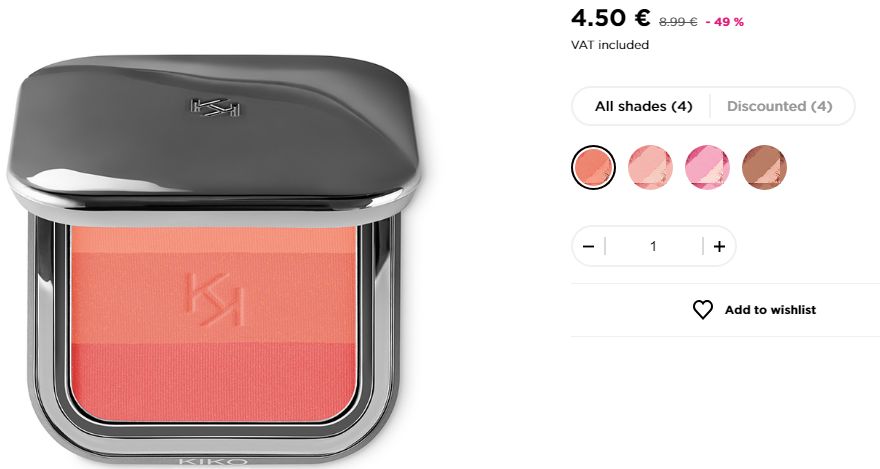Choose the light pink shade swatch
The height and width of the screenshot is (469, 880).
point(650,167)
